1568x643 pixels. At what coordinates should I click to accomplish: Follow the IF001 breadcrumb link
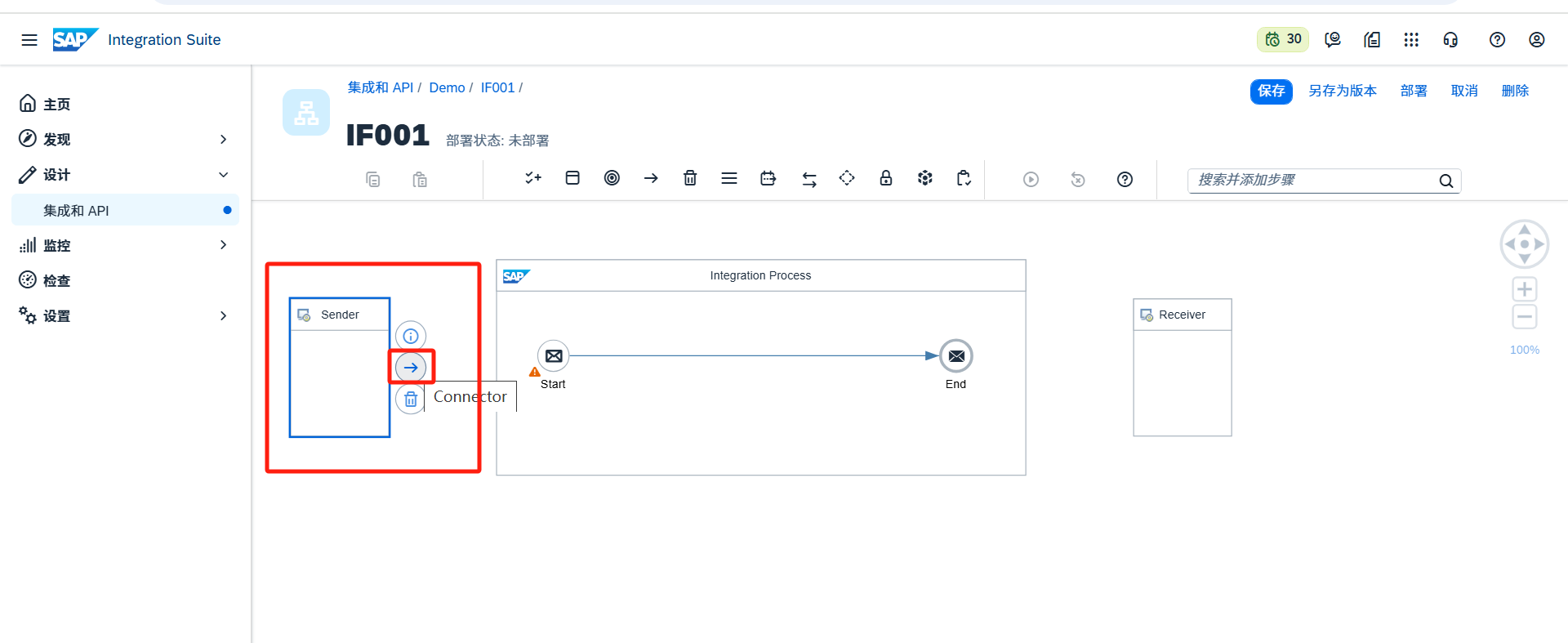pos(497,87)
